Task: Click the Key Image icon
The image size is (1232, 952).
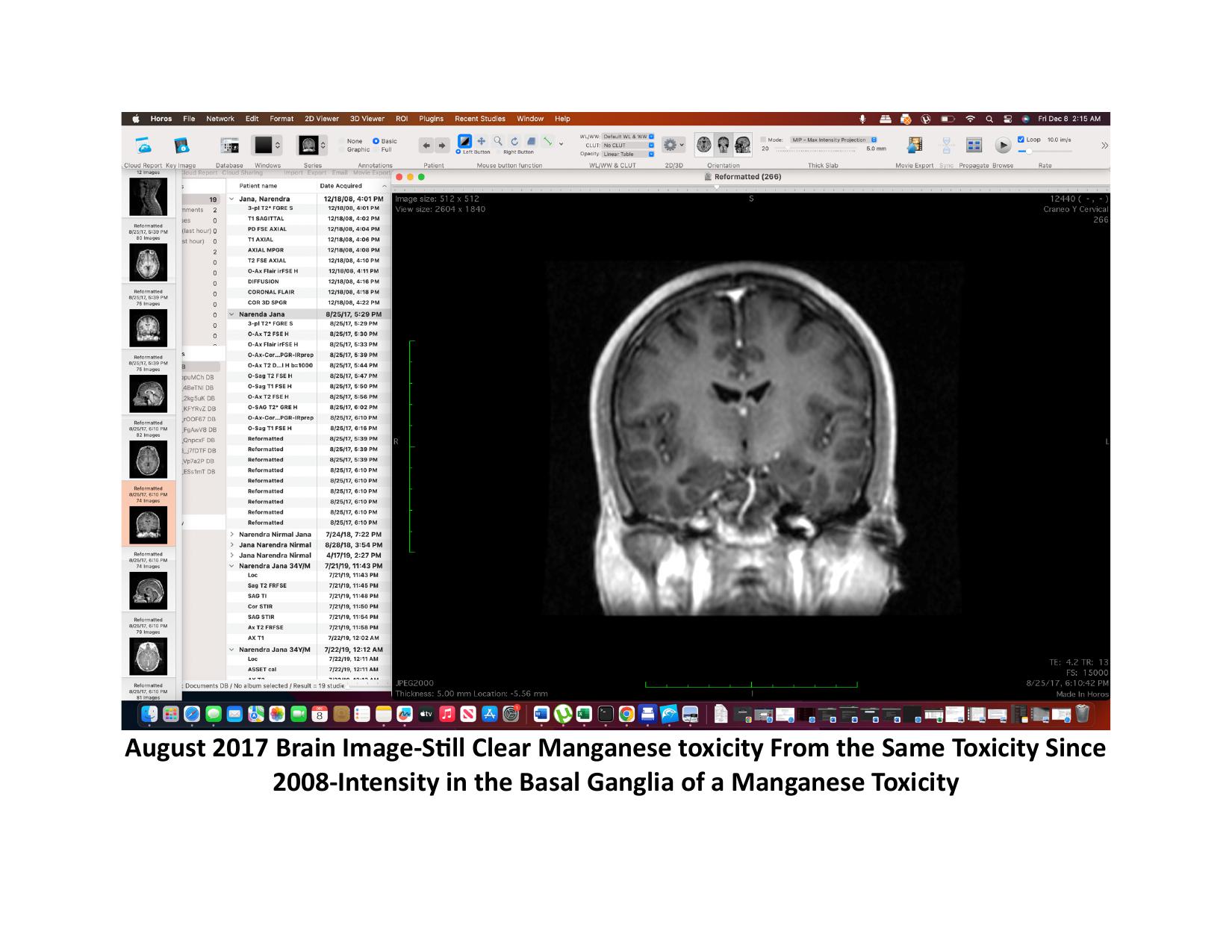Action: click(x=181, y=146)
